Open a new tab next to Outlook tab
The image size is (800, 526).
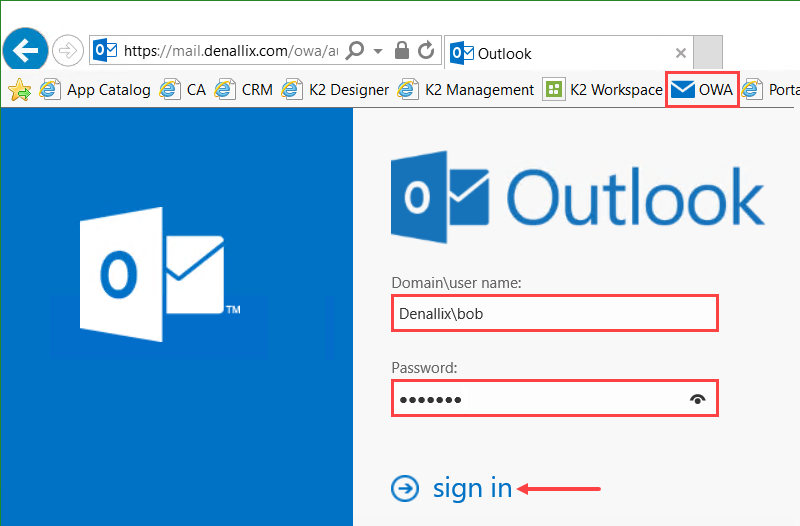(x=708, y=52)
